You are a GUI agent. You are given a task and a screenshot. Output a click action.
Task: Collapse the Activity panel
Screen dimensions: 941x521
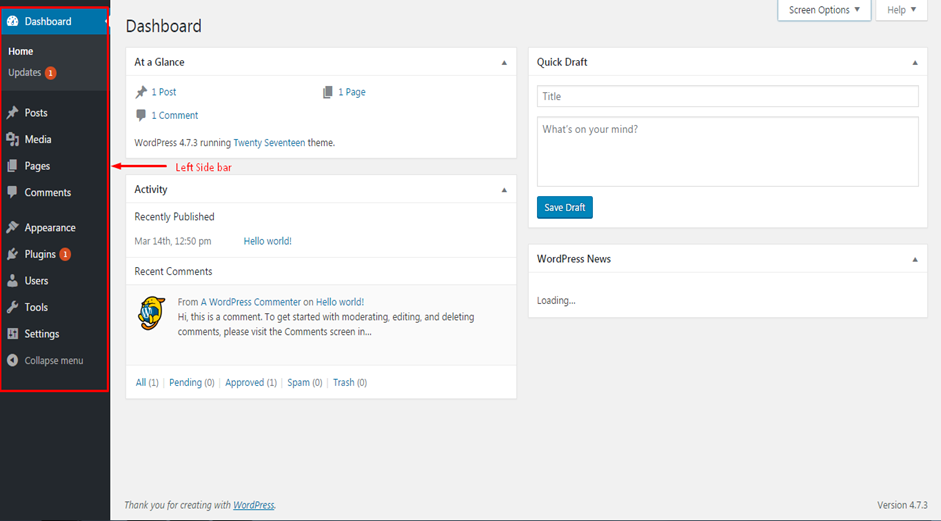[x=504, y=190]
